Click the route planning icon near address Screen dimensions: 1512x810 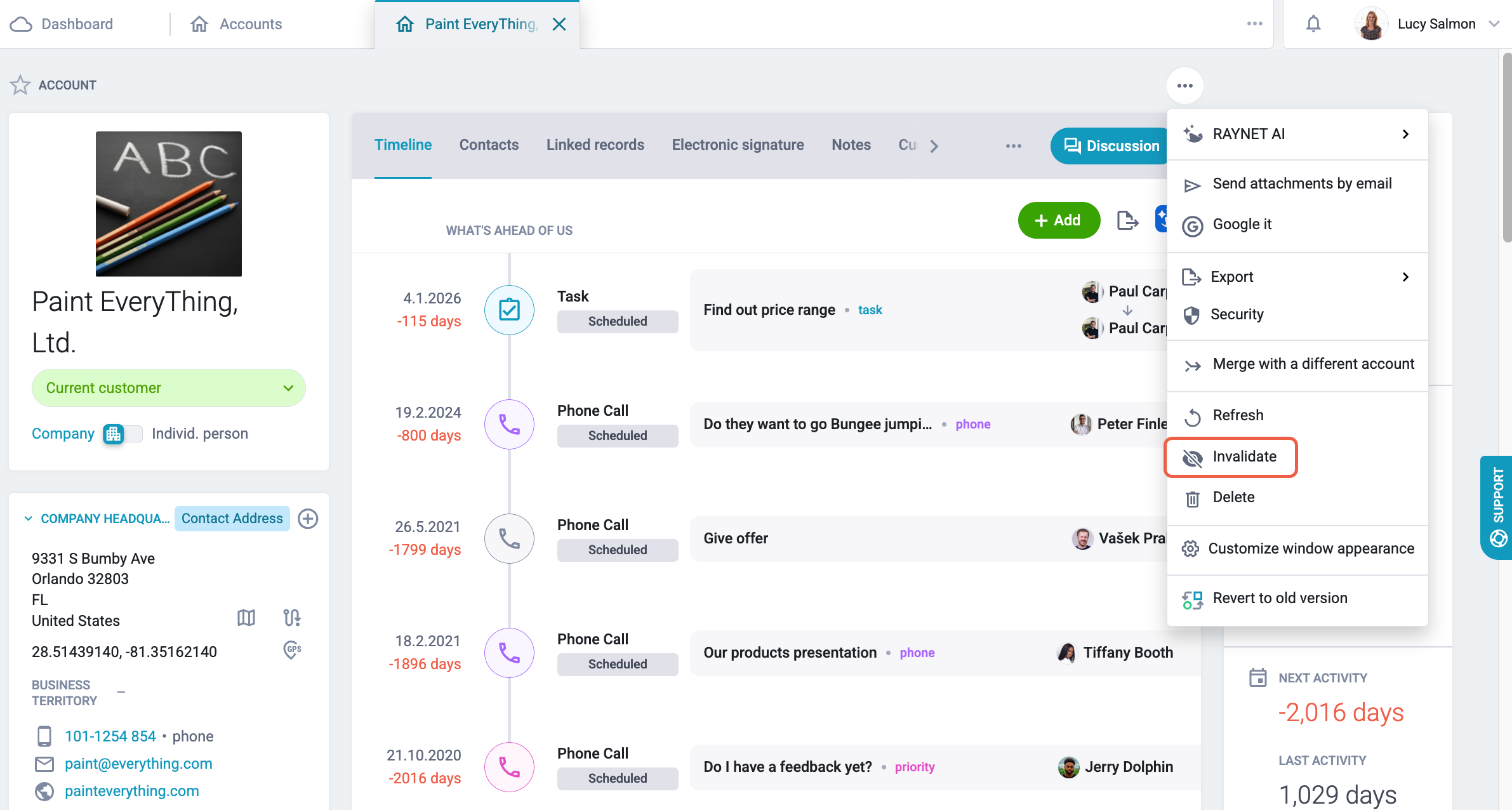click(292, 618)
